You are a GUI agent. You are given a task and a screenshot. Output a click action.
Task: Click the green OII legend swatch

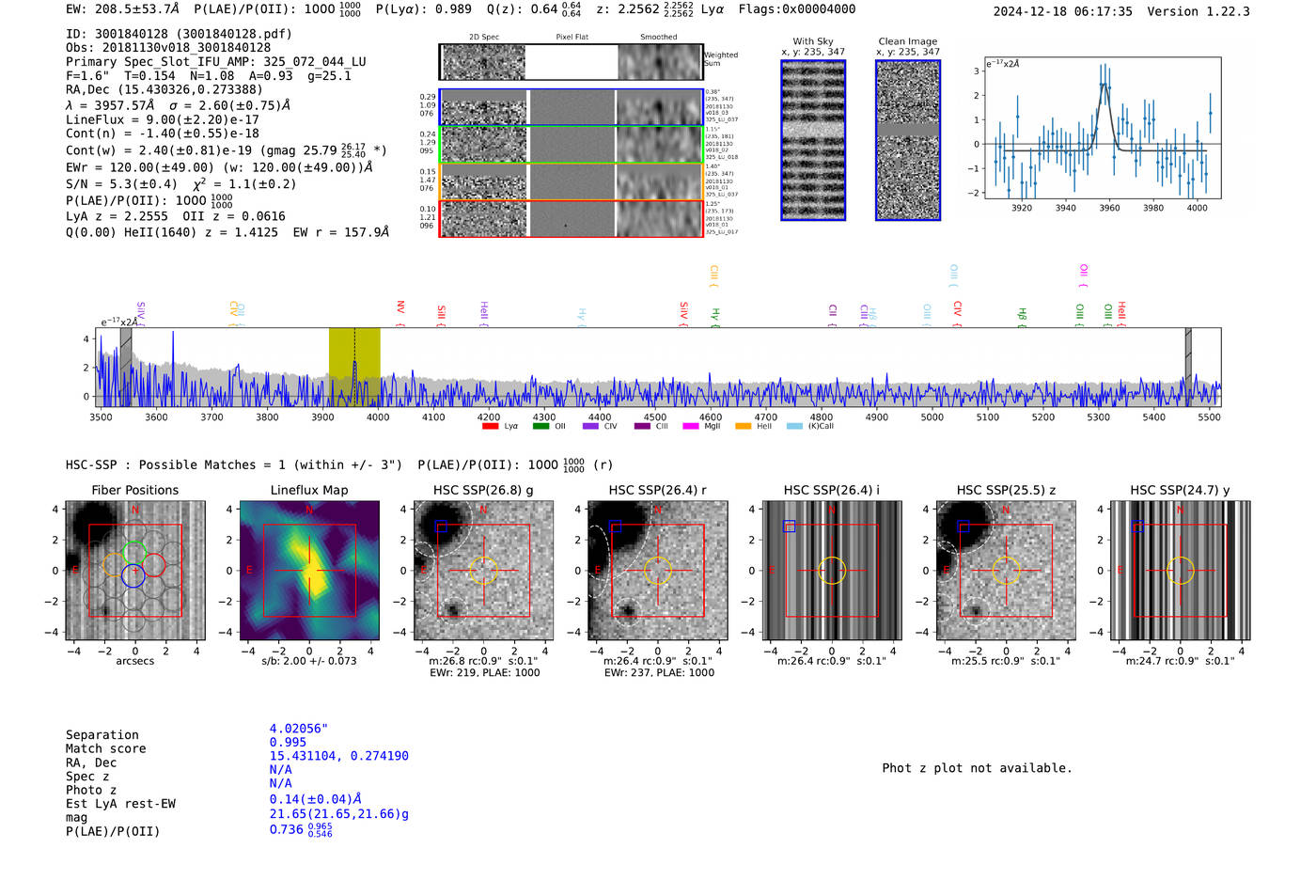click(540, 427)
